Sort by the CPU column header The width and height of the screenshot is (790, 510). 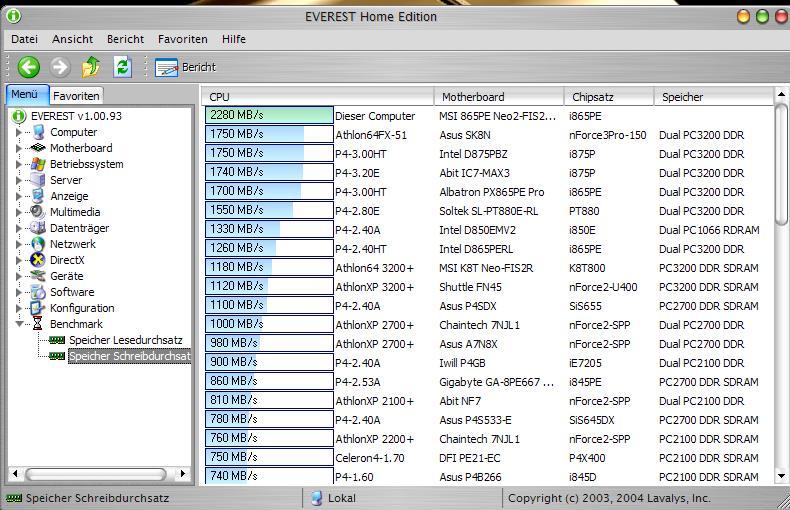318,97
